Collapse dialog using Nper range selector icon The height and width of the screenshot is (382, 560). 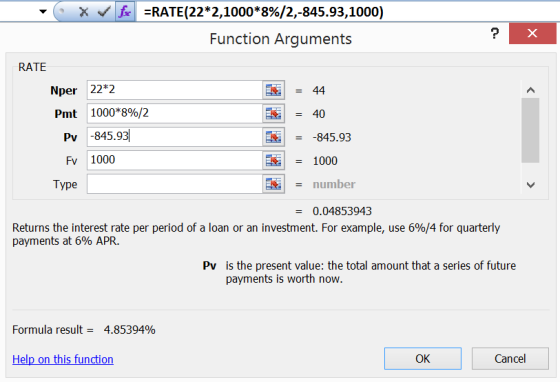274,90
